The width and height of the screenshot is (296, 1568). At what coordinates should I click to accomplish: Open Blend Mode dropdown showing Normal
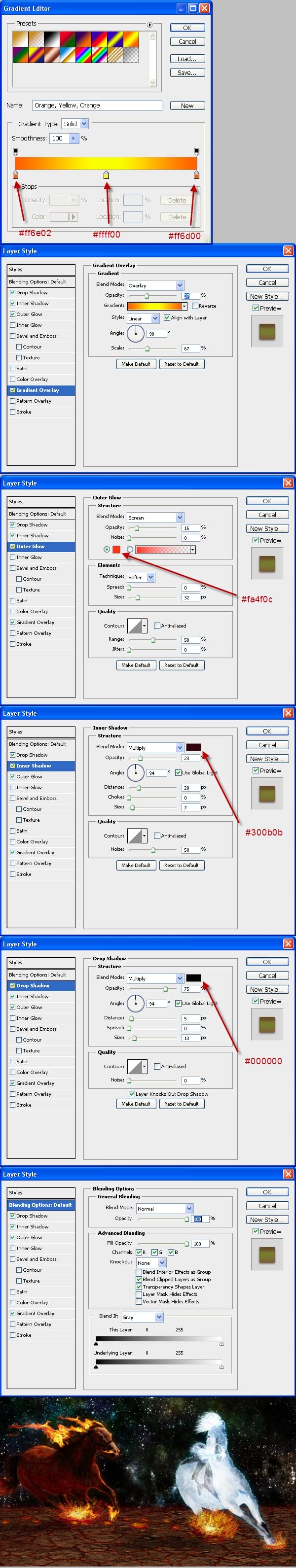point(164,1208)
